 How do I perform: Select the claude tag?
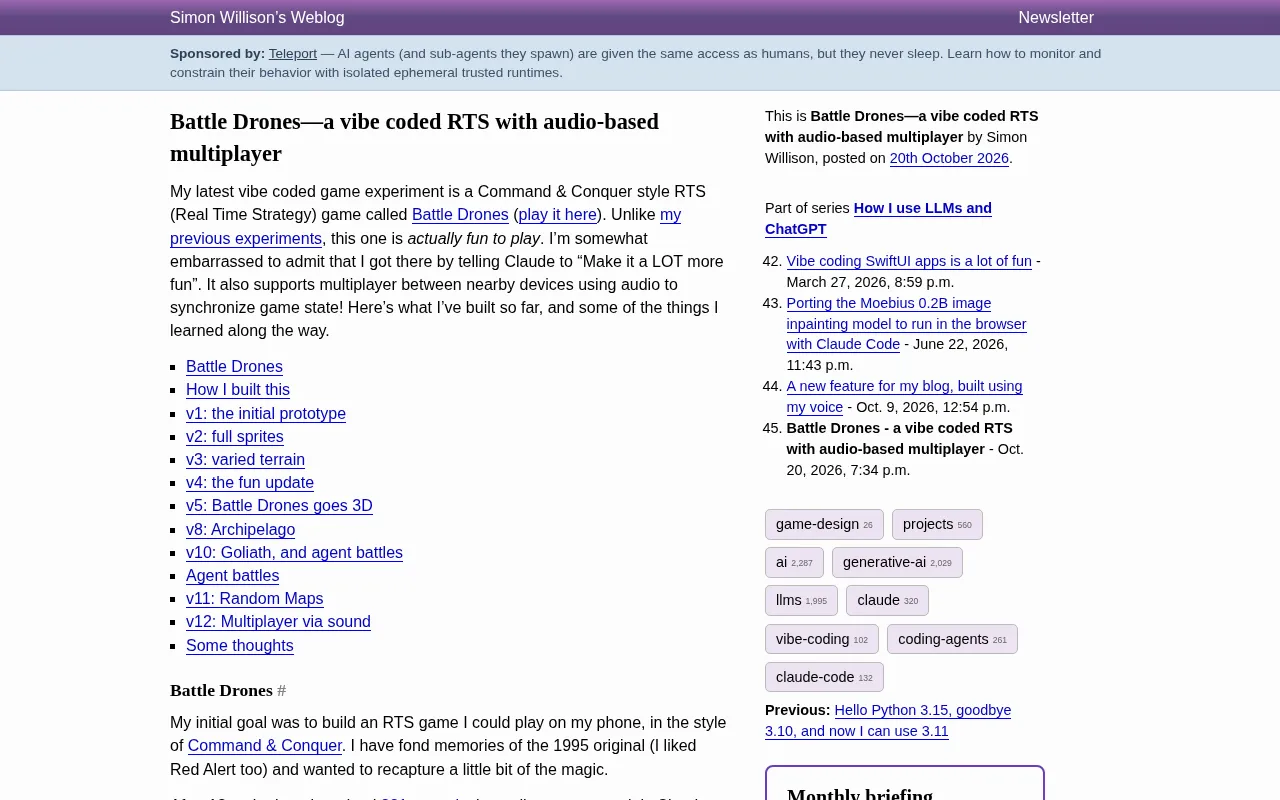(887, 600)
